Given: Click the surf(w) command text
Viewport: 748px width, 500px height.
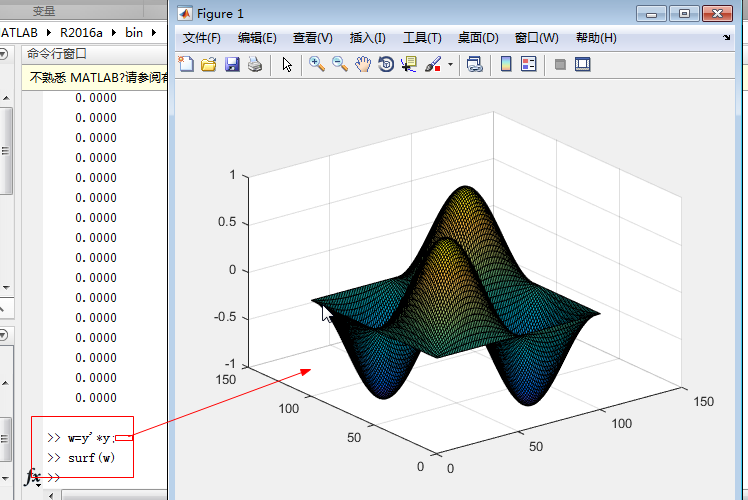Looking at the screenshot, I should coord(92,458).
